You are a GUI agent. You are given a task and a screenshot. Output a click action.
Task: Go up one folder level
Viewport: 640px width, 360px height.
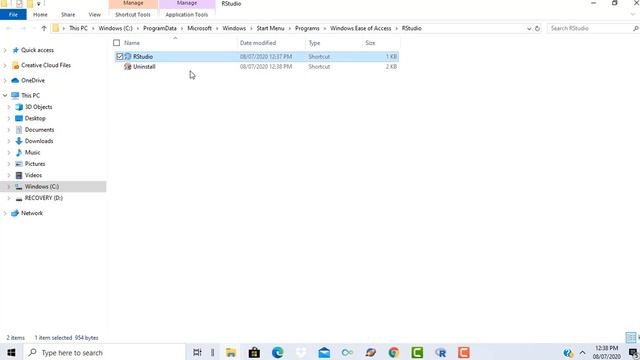pyautogui.click(x=44, y=28)
